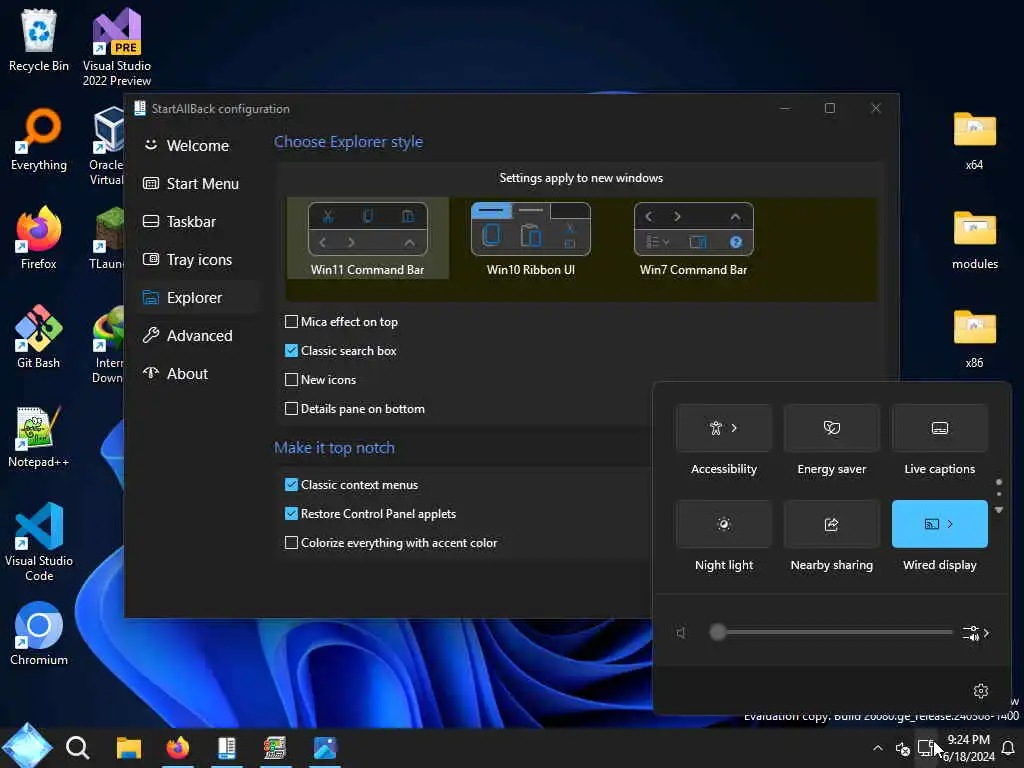Click the volume slider track
Image resolution: width=1024 pixels, height=768 pixels.
coord(831,632)
